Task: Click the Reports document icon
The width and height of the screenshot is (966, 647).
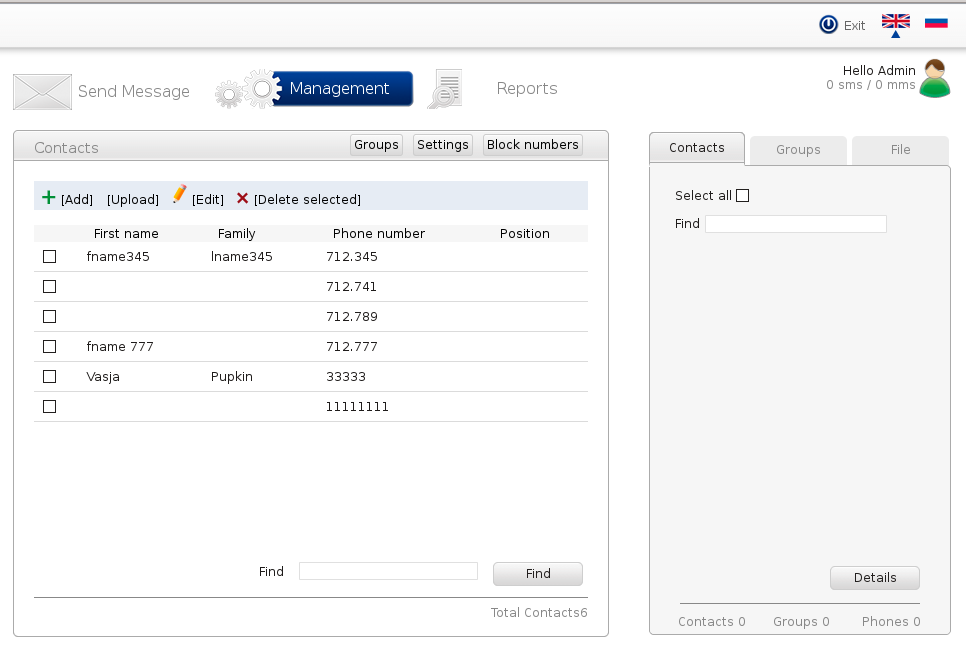Action: [445, 89]
